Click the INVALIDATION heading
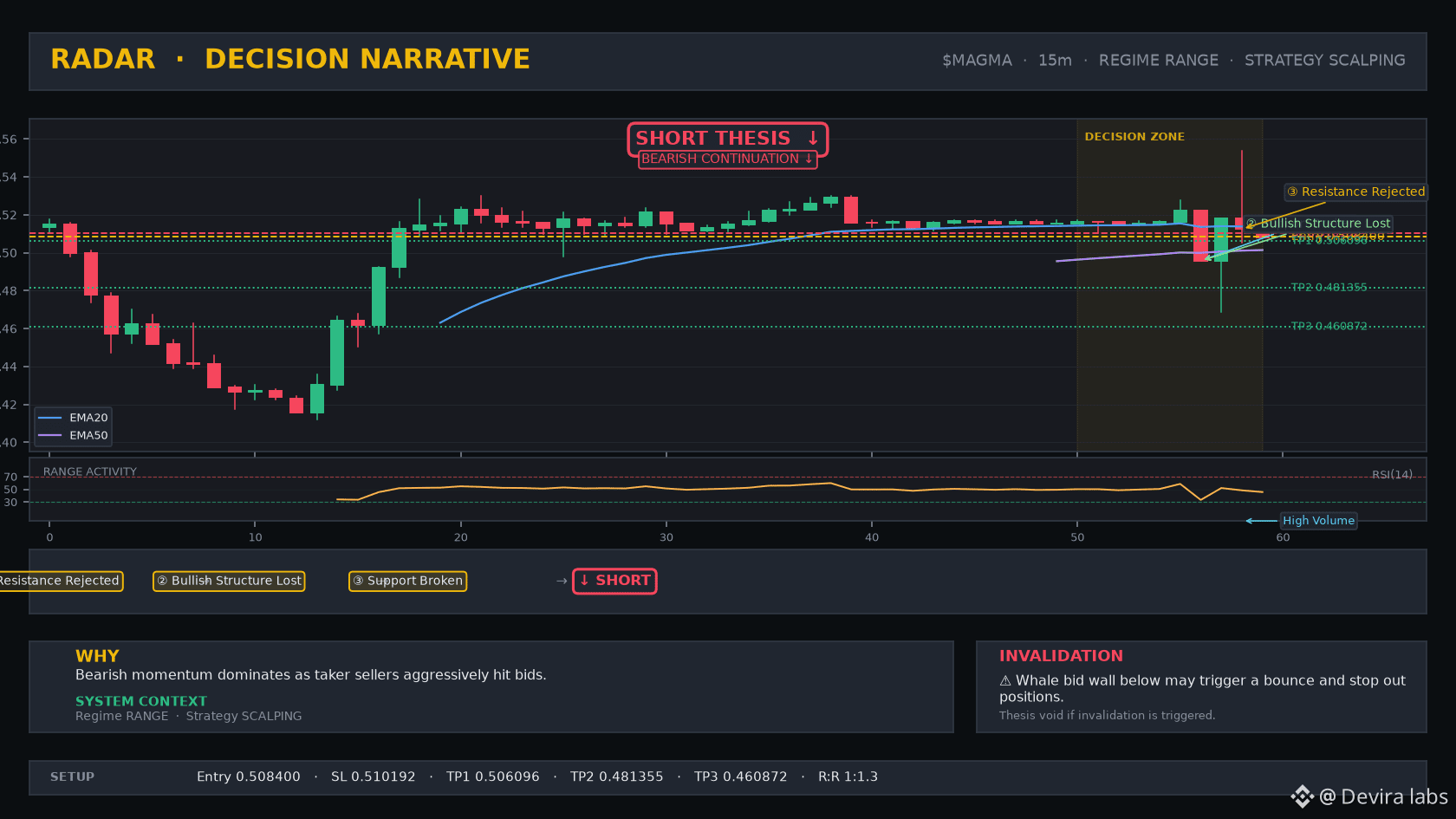 click(x=1061, y=656)
